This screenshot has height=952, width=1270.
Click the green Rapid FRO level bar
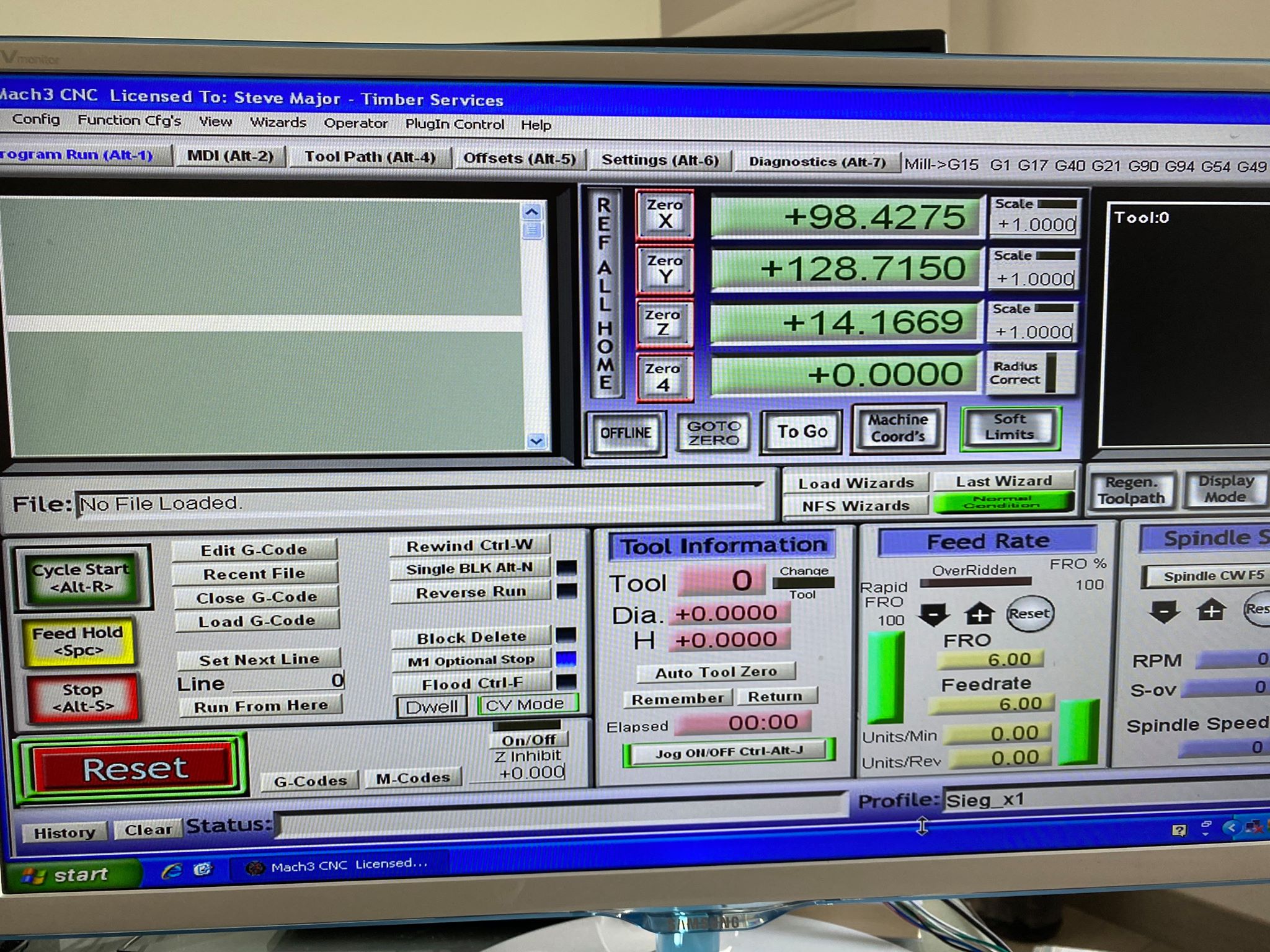click(885, 677)
